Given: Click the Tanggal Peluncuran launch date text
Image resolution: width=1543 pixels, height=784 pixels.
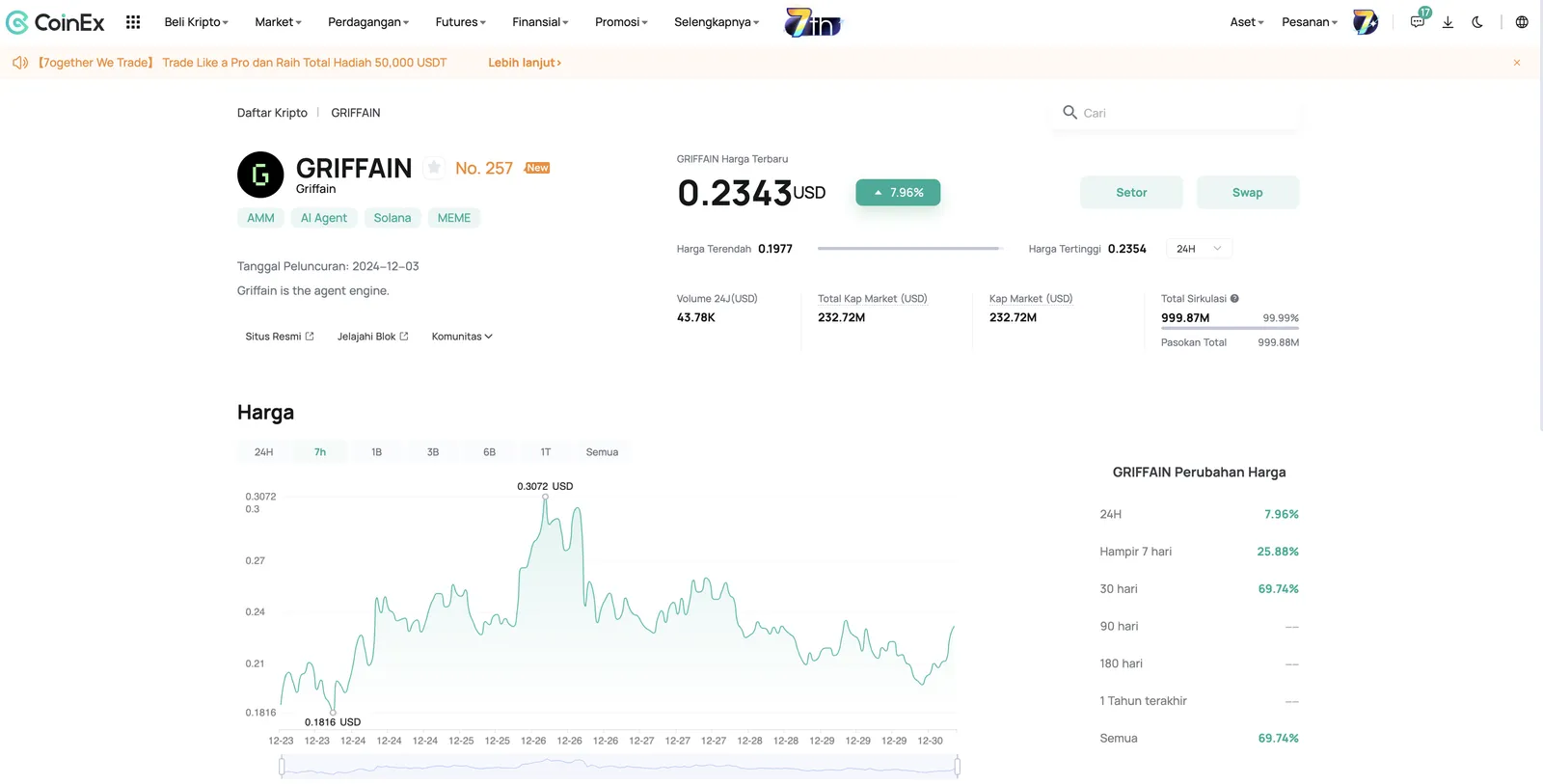Looking at the screenshot, I should pyautogui.click(x=328, y=266).
